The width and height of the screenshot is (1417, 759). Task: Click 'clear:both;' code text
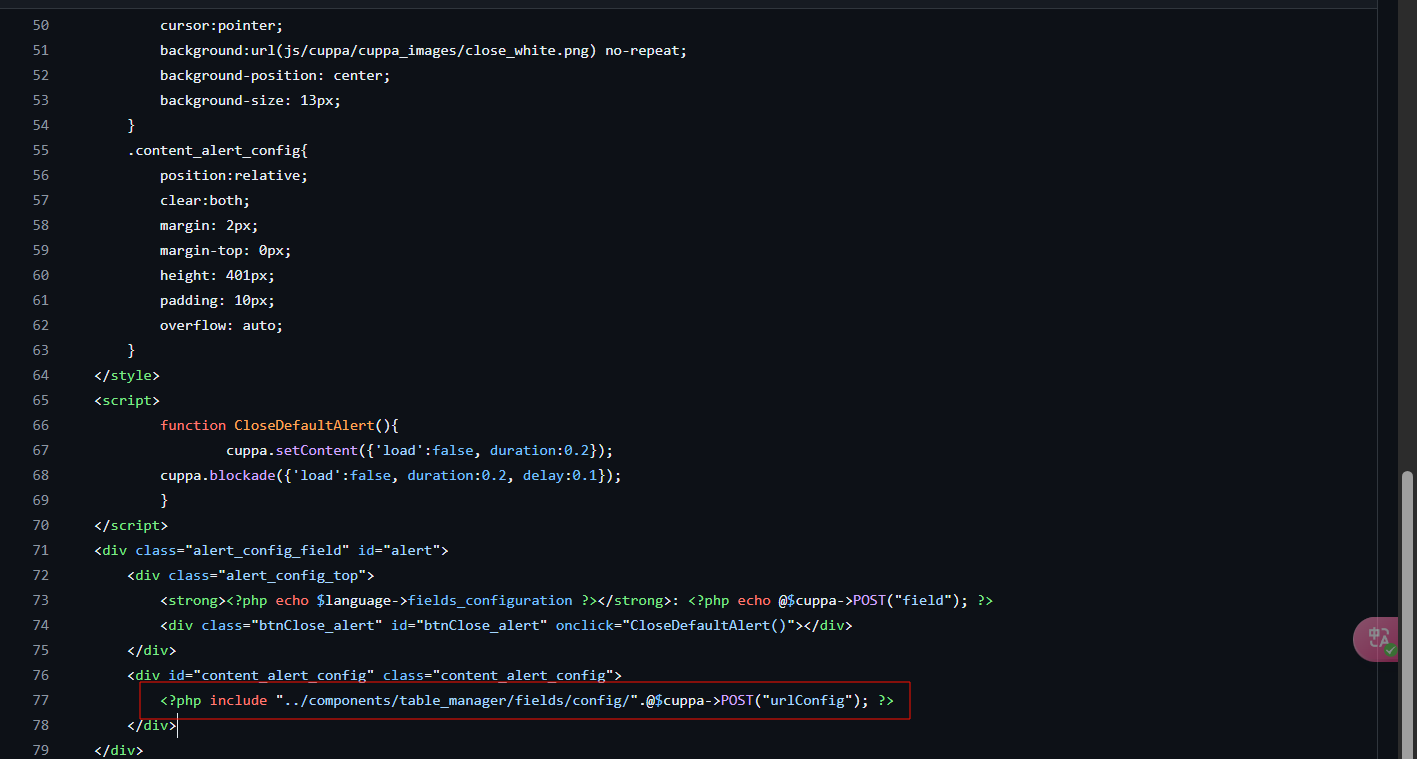pos(205,200)
